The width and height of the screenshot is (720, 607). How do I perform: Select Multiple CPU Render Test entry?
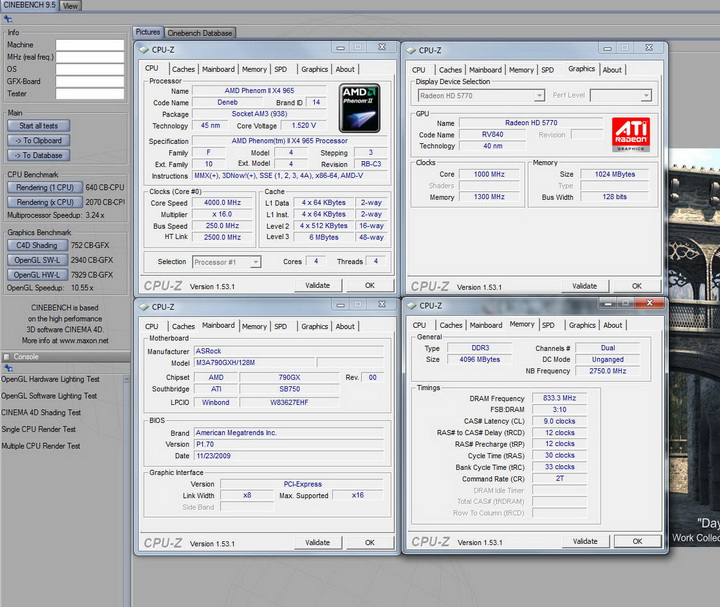point(40,446)
